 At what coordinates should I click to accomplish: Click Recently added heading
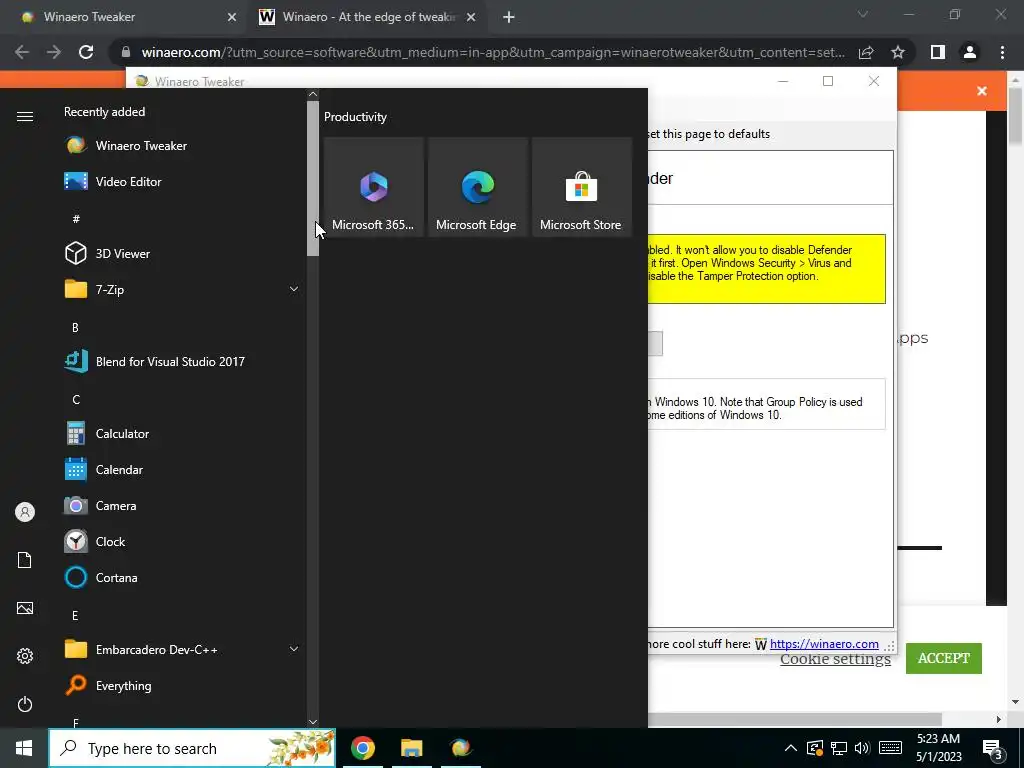(104, 112)
